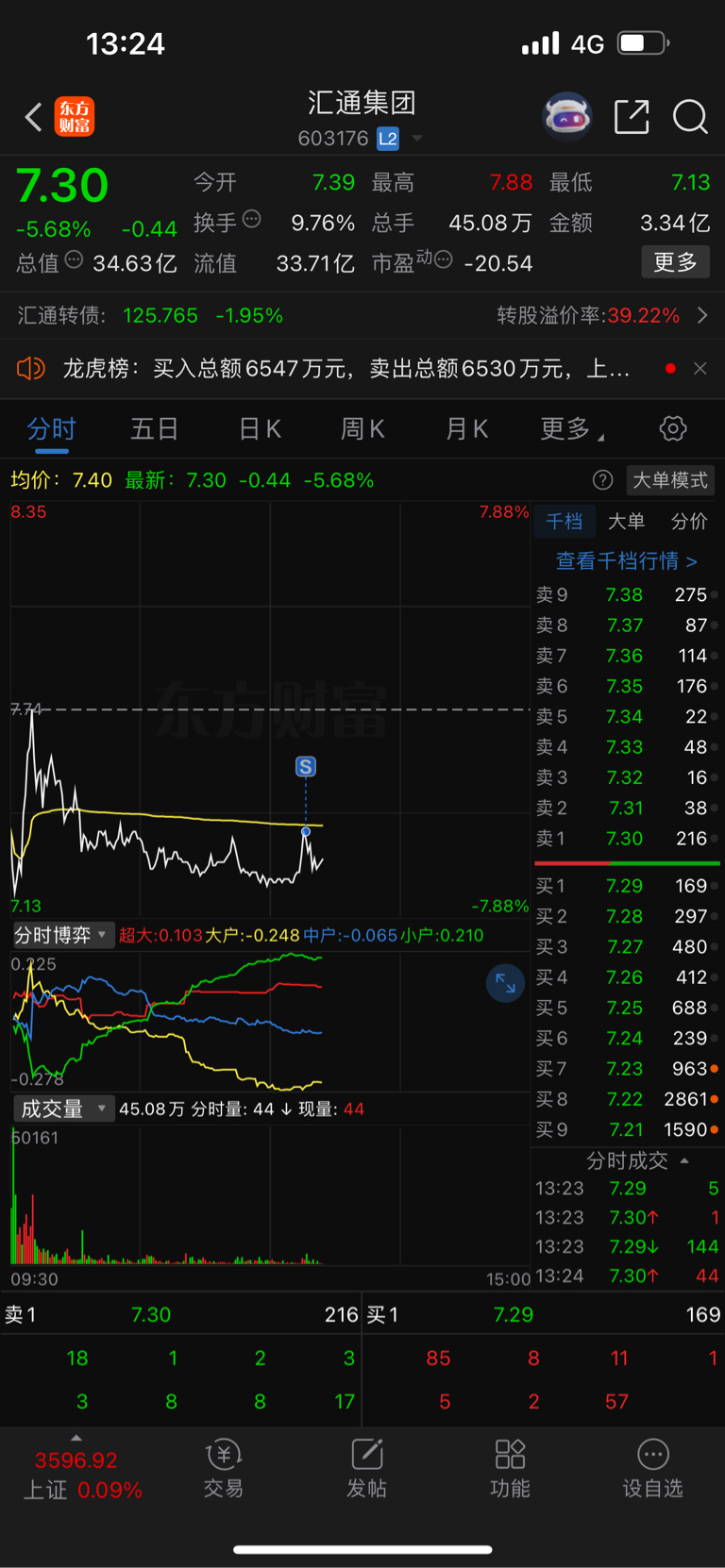The image size is (725, 1568).
Task: Tap cellular signal strength bars
Action: (x=541, y=43)
